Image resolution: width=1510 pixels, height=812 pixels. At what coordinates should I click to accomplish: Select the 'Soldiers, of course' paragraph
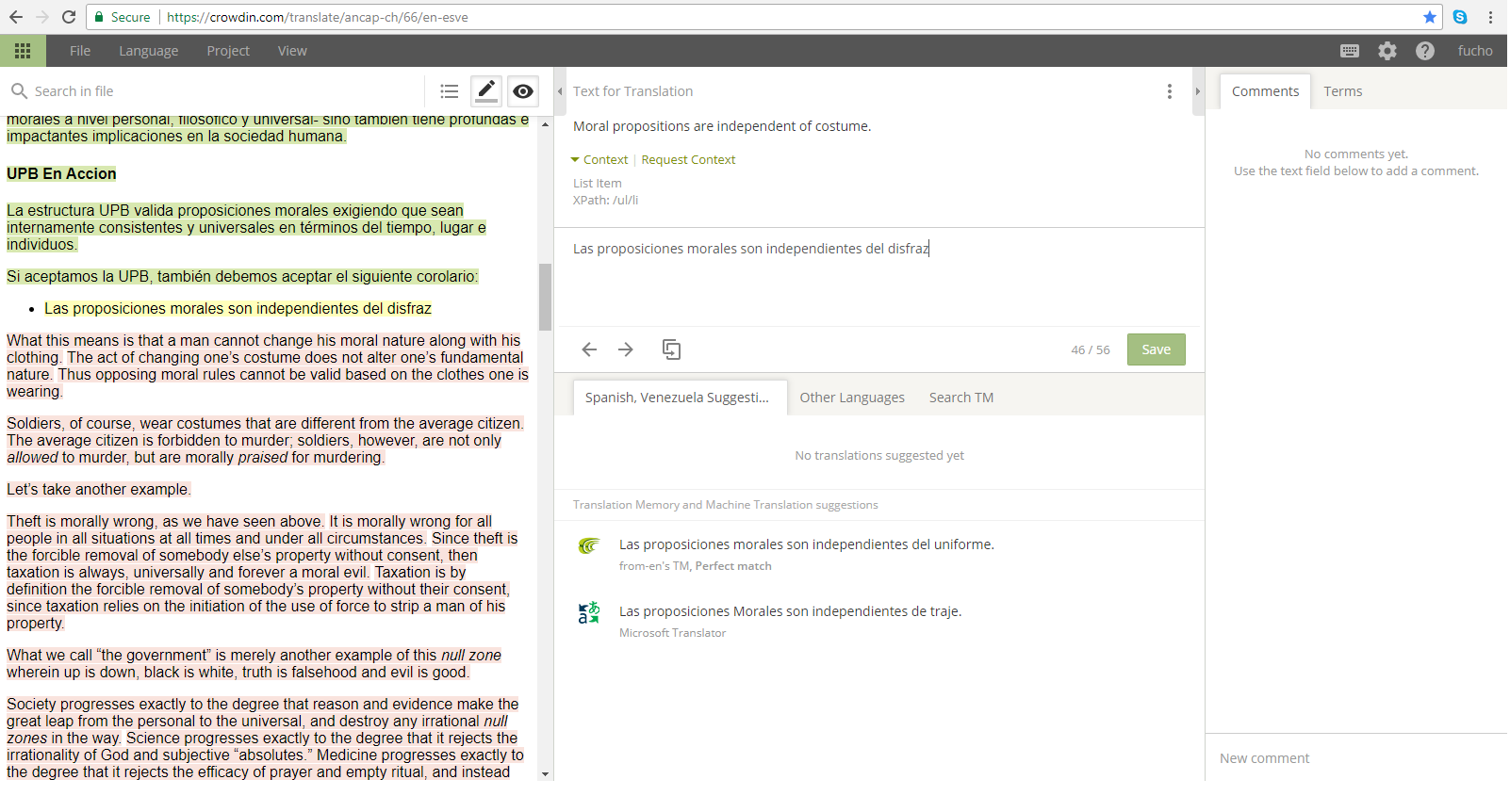265,441
